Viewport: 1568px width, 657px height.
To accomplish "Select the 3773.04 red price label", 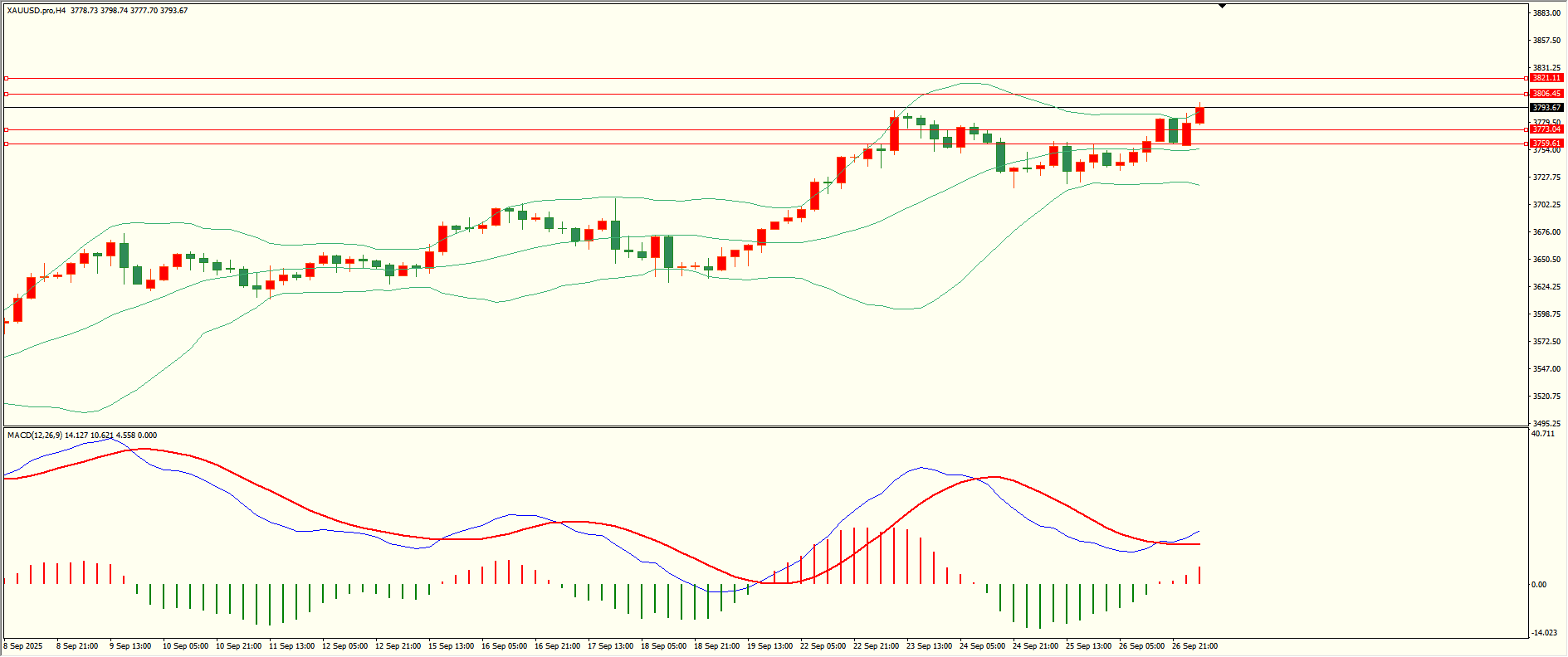I will point(1547,129).
